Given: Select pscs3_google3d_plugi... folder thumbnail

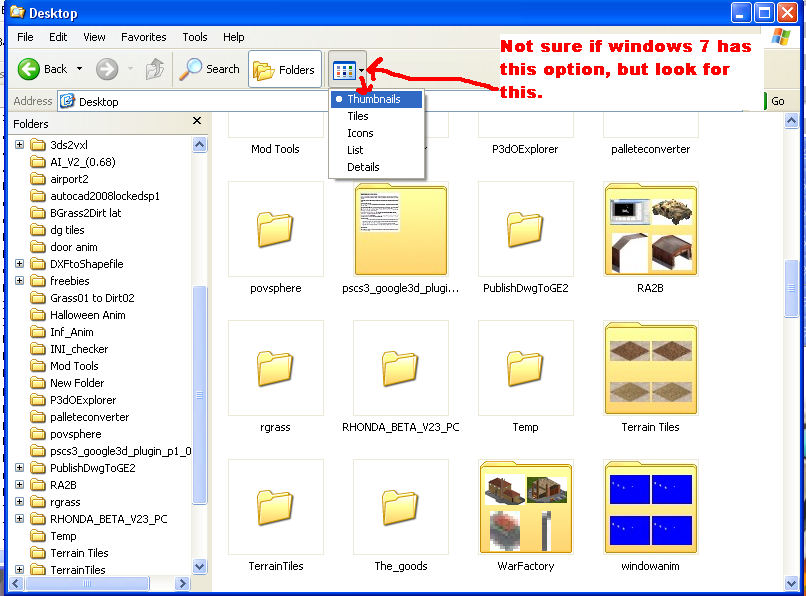Looking at the screenshot, I should pyautogui.click(x=401, y=229).
